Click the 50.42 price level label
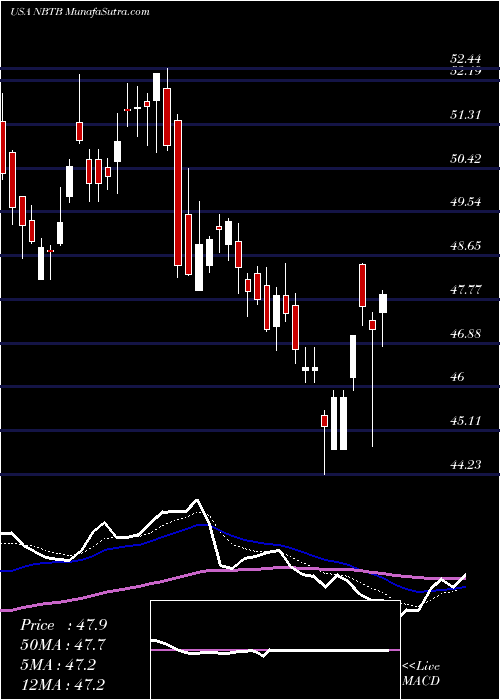500x700 pixels. [466, 158]
